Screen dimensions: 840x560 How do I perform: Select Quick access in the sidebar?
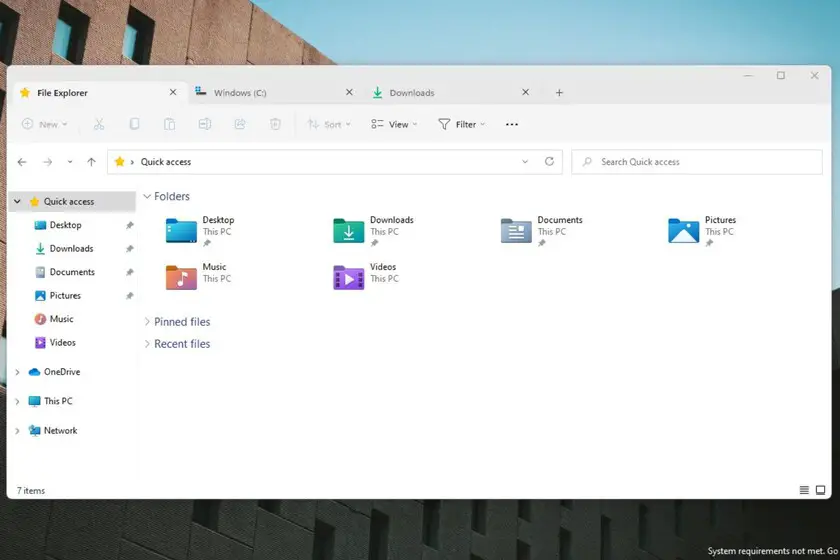tap(72, 201)
